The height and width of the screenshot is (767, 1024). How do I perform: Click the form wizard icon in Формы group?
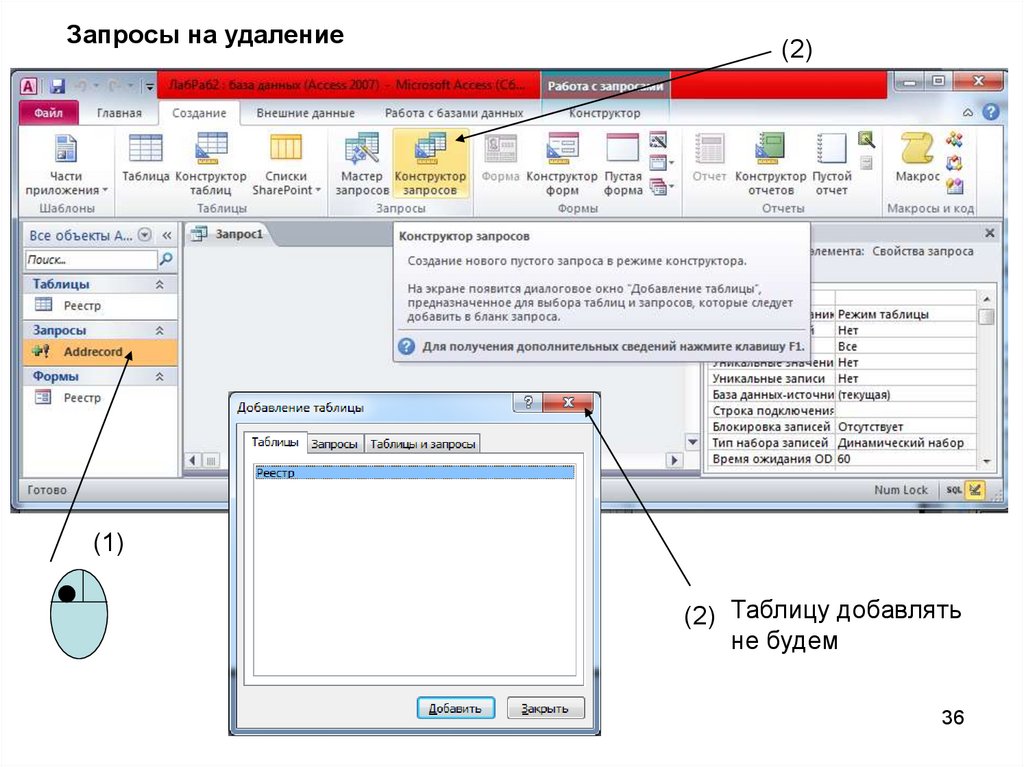[x=658, y=139]
